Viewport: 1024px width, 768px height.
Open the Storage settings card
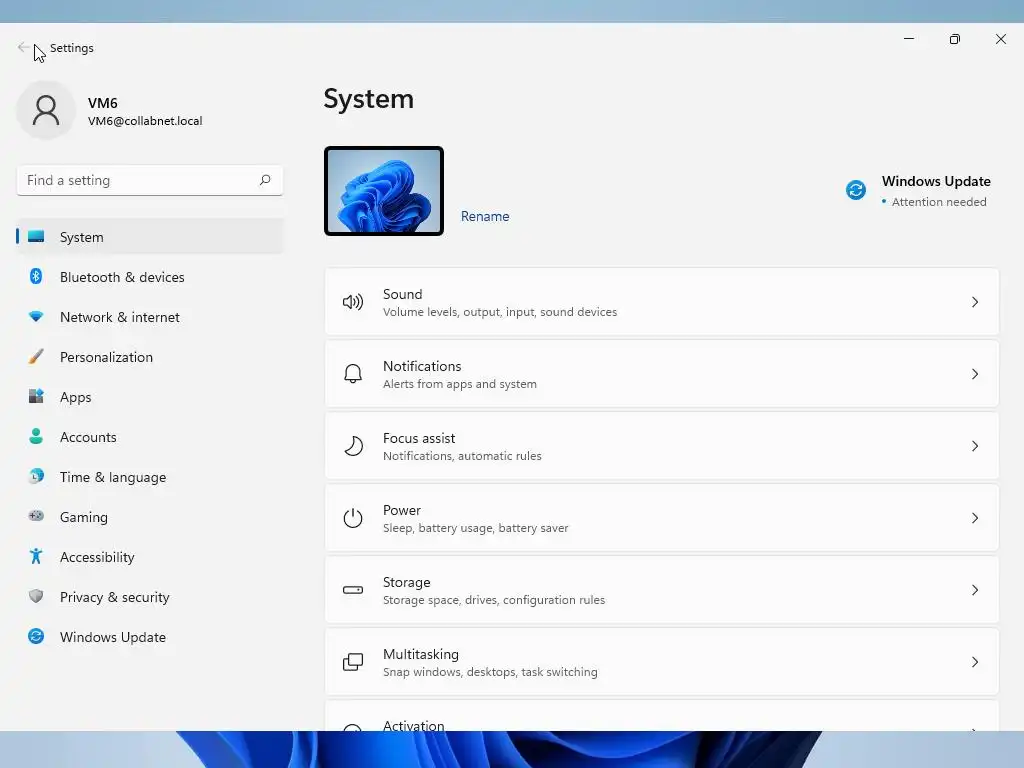[662, 590]
